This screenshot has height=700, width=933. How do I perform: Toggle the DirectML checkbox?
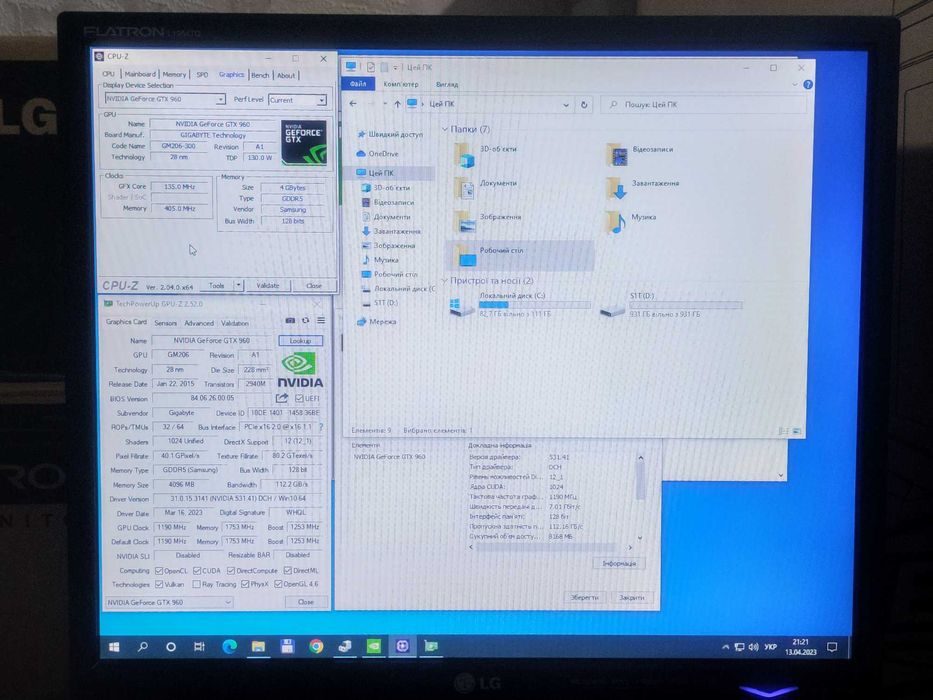pos(288,570)
